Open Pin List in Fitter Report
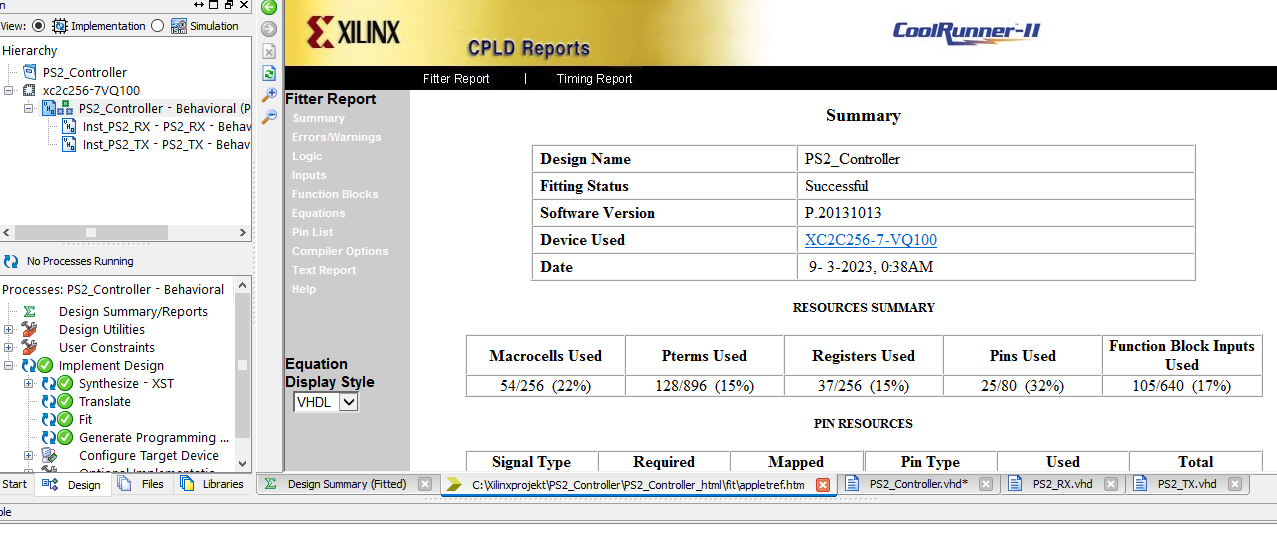This screenshot has width=1277, height=541. (312, 232)
